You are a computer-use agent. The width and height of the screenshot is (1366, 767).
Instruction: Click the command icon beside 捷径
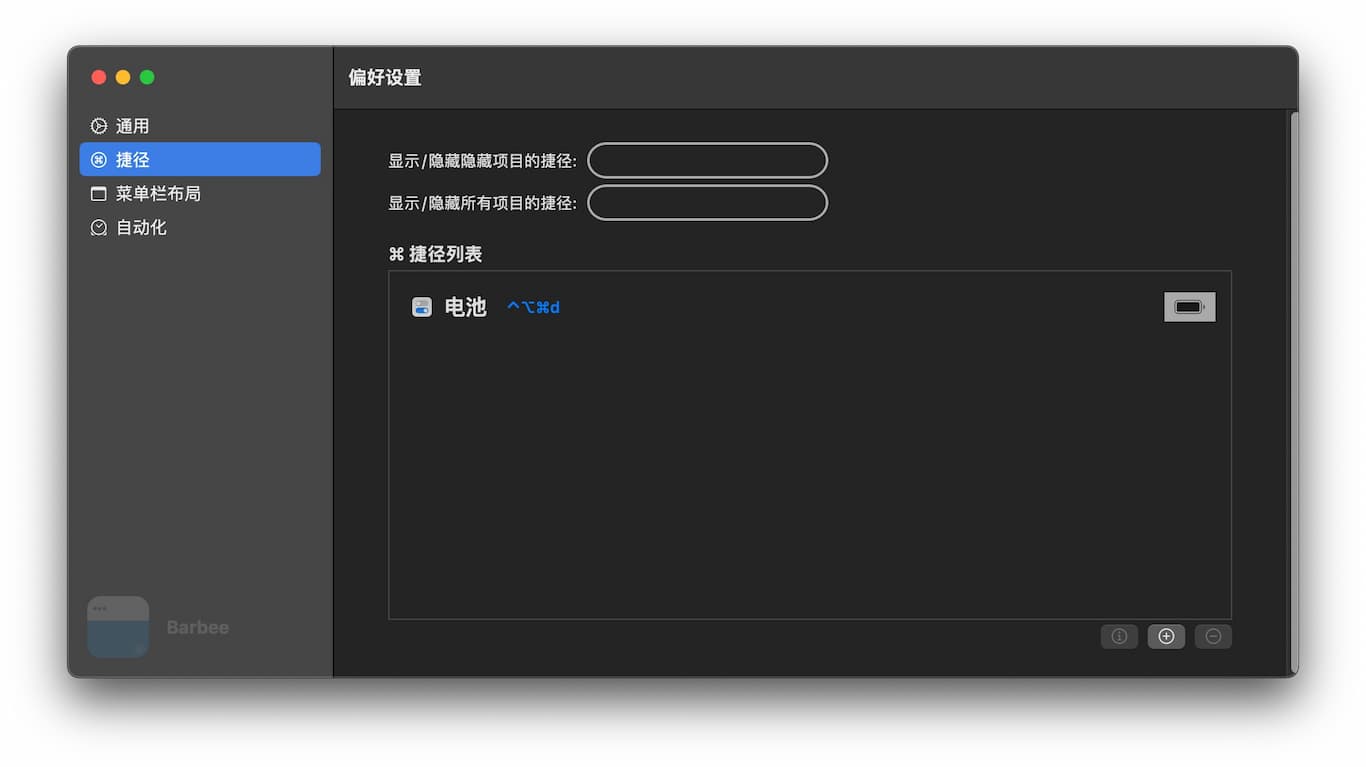coord(98,160)
